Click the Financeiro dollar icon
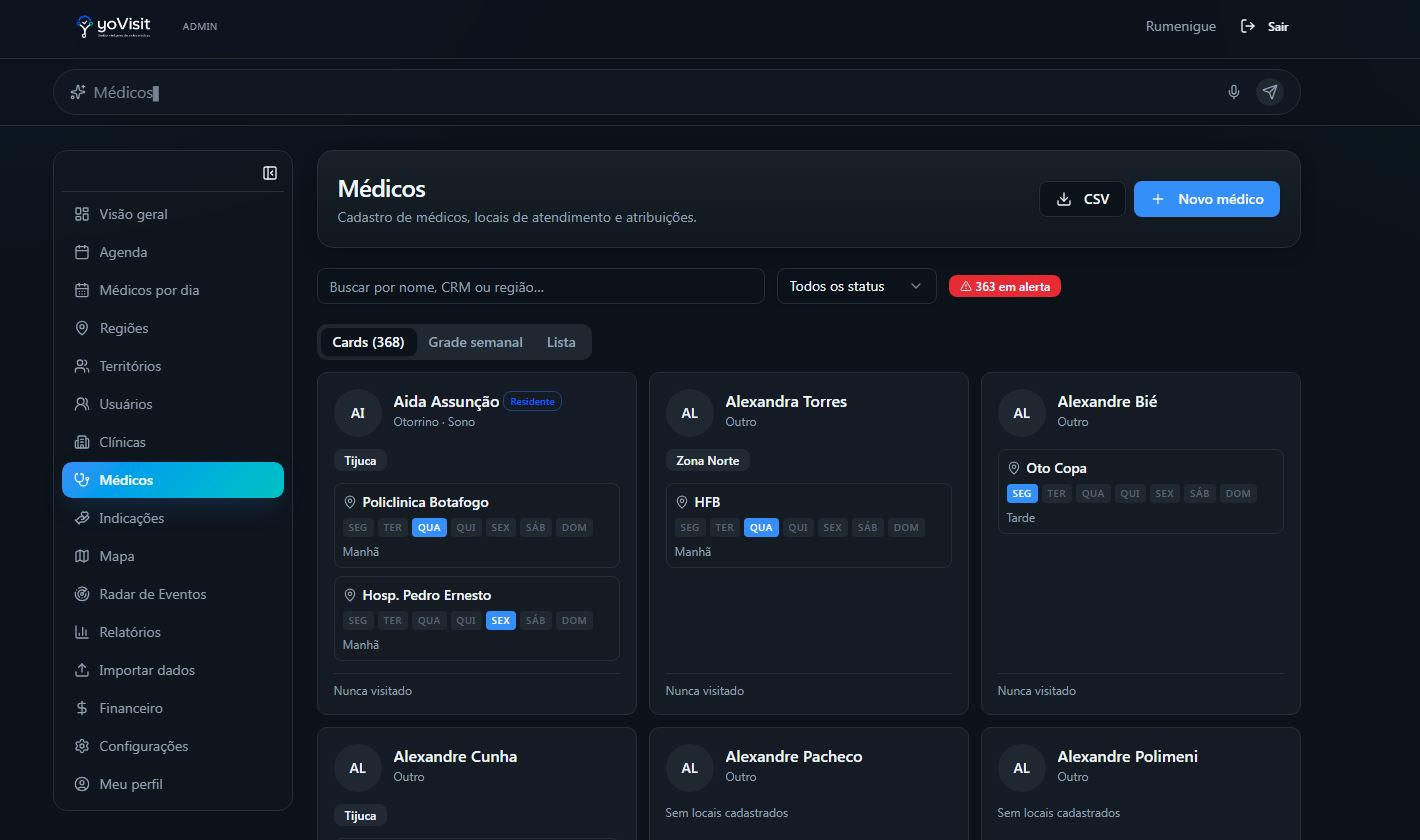The height and width of the screenshot is (840, 1420). click(82, 708)
